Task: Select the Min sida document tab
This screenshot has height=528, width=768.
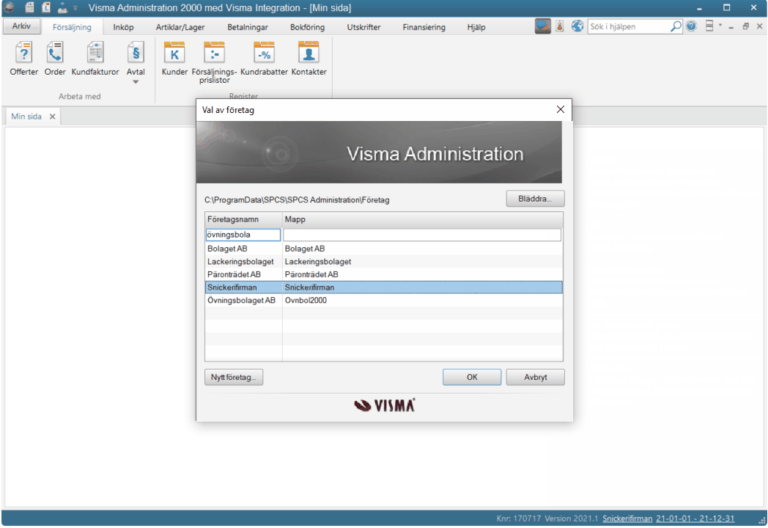Action: tap(26, 116)
